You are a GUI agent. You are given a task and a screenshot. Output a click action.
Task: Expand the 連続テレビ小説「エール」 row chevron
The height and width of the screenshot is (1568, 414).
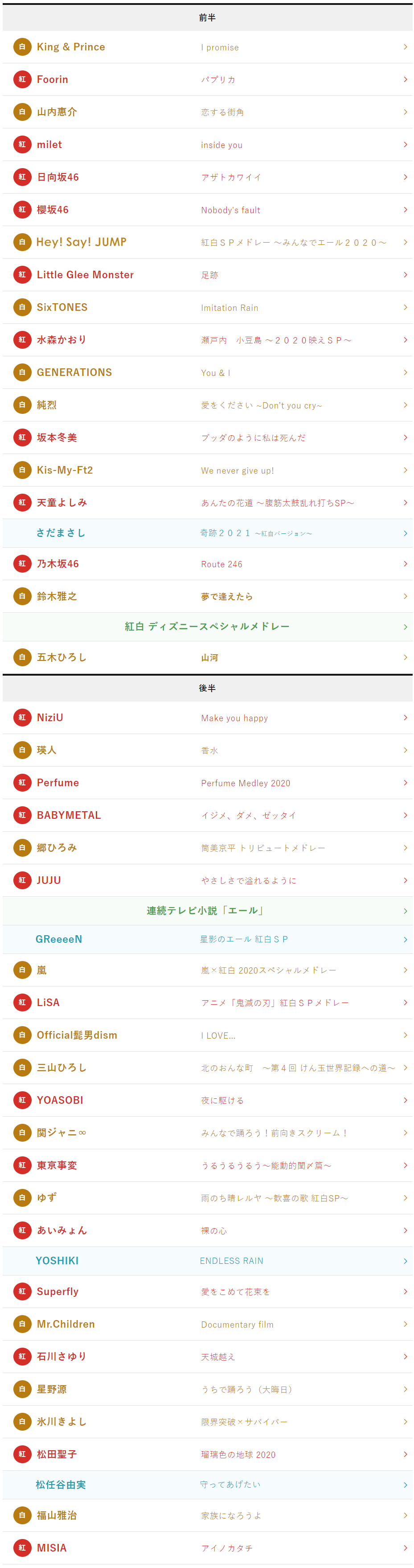pos(406,911)
